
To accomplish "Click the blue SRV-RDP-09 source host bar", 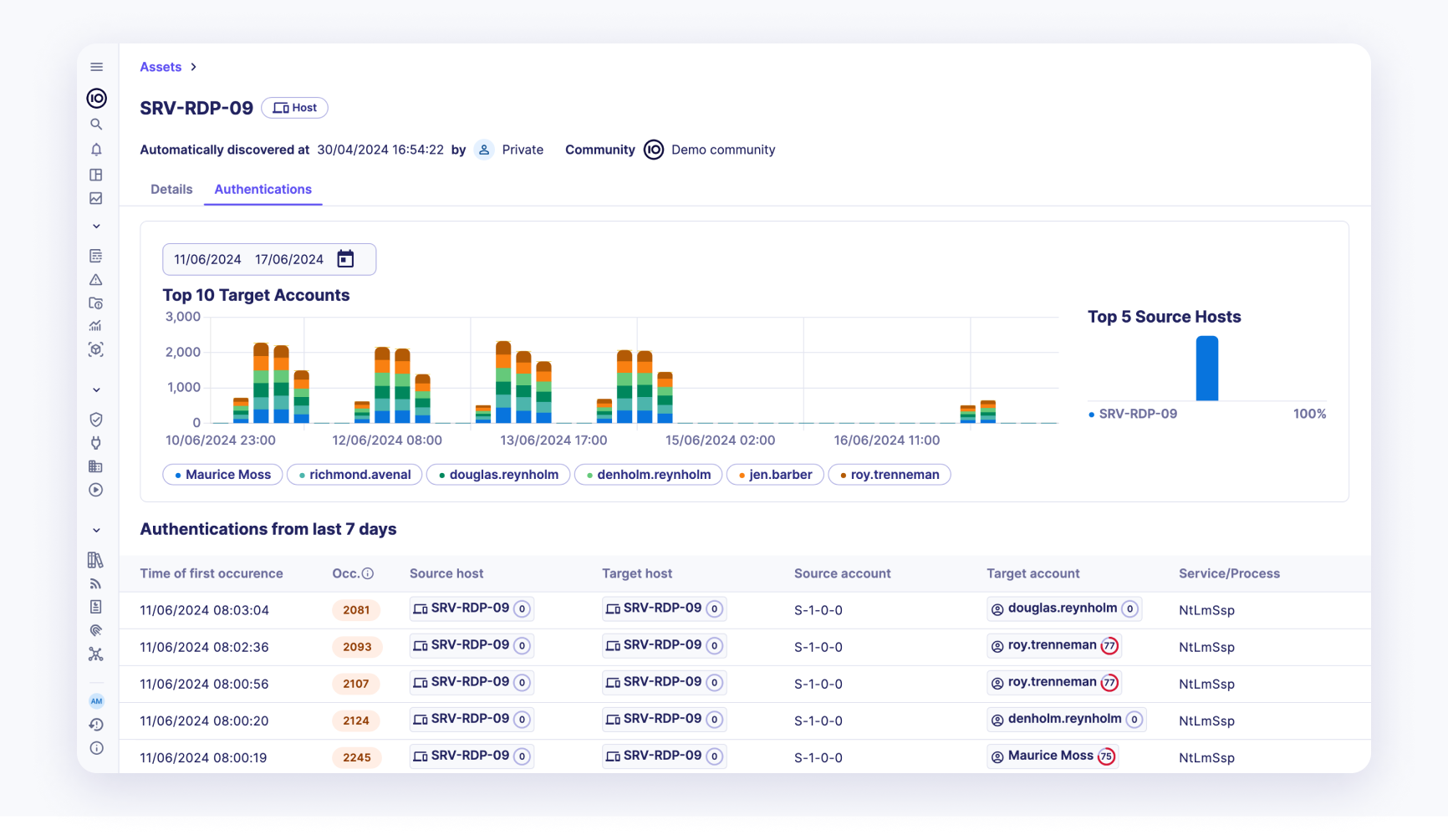I will coord(1206,369).
